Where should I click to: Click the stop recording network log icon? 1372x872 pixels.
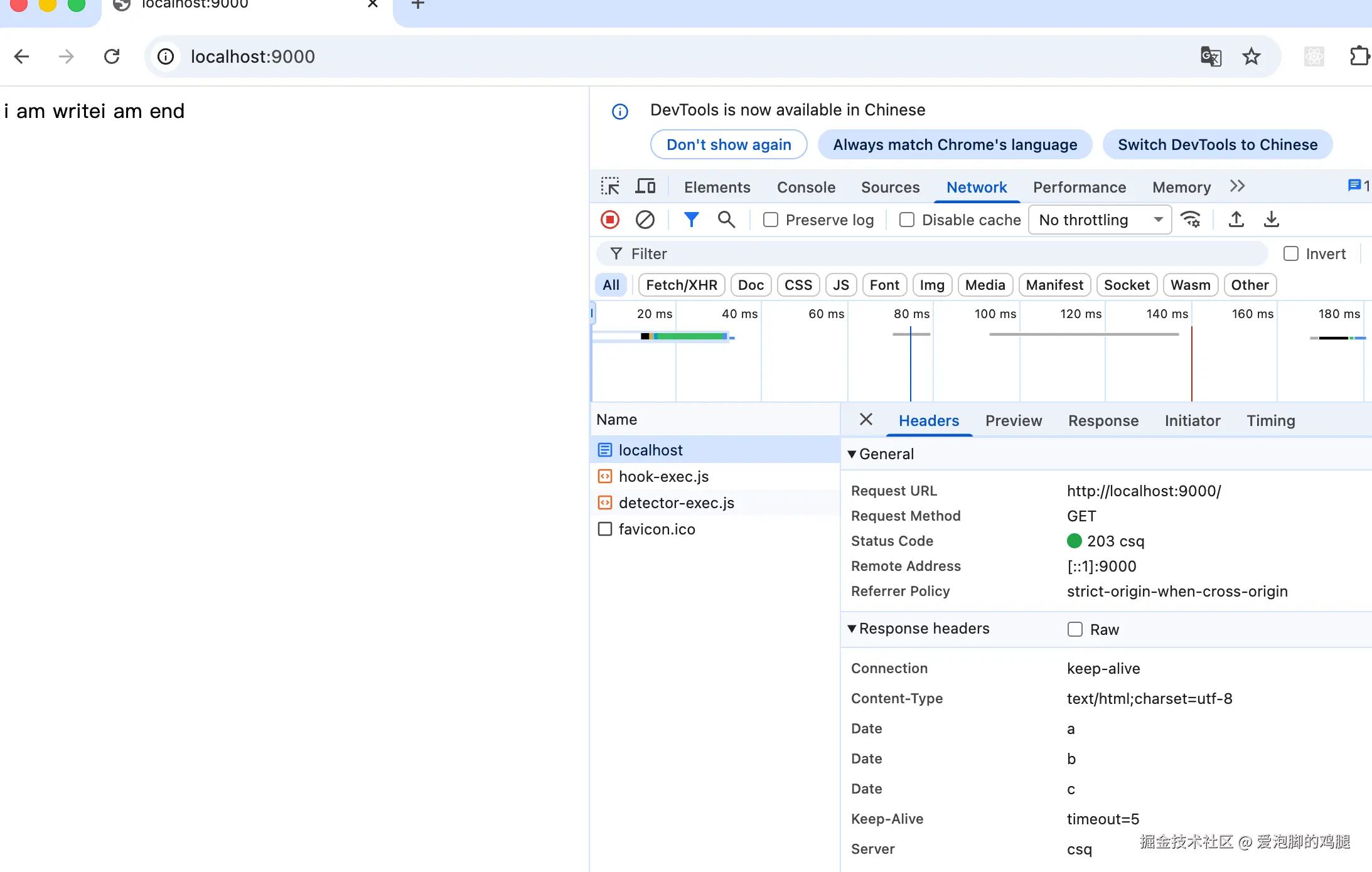pos(609,220)
